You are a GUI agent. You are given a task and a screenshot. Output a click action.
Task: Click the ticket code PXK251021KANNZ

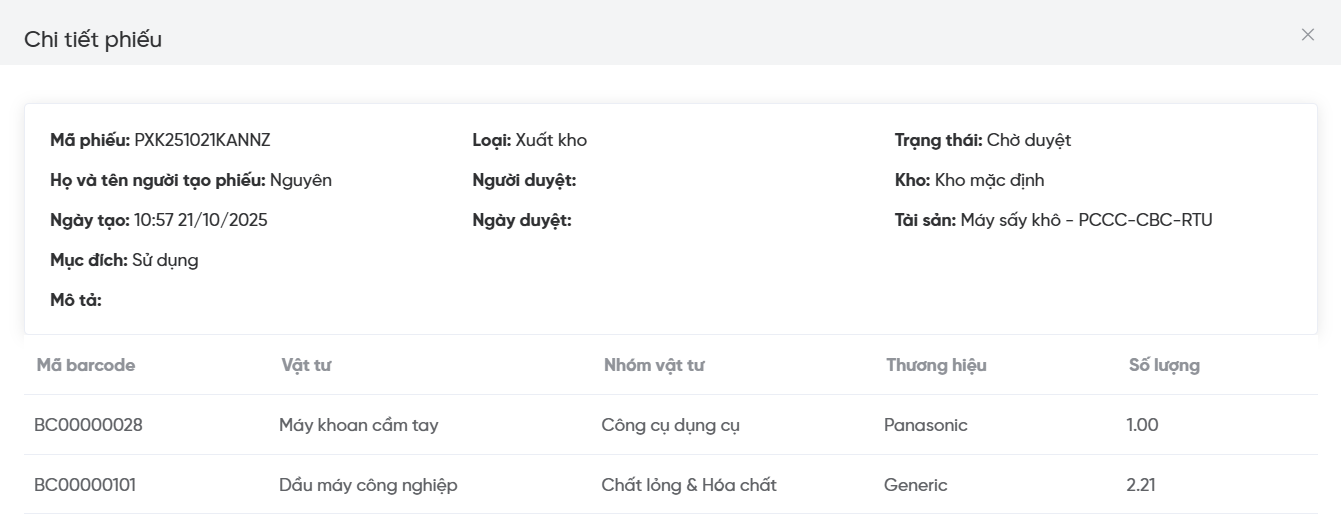pyautogui.click(x=203, y=140)
